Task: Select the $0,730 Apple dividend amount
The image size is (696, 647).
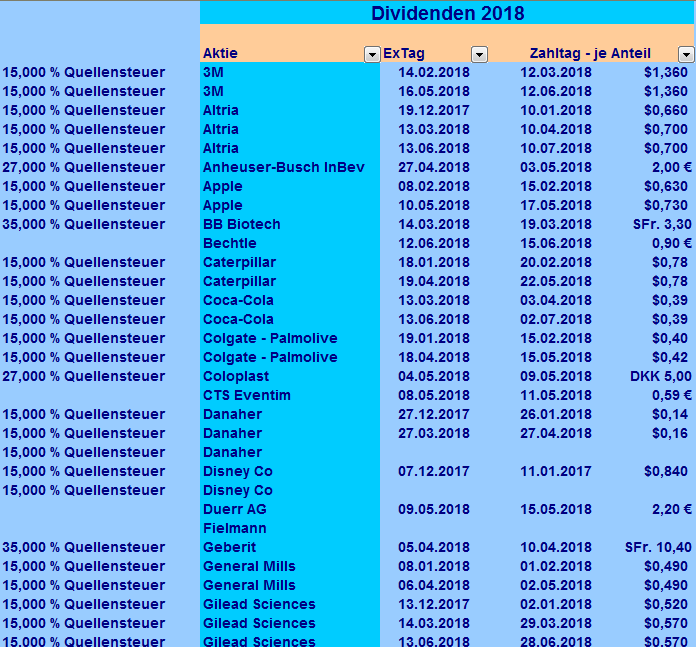Action: coord(666,205)
